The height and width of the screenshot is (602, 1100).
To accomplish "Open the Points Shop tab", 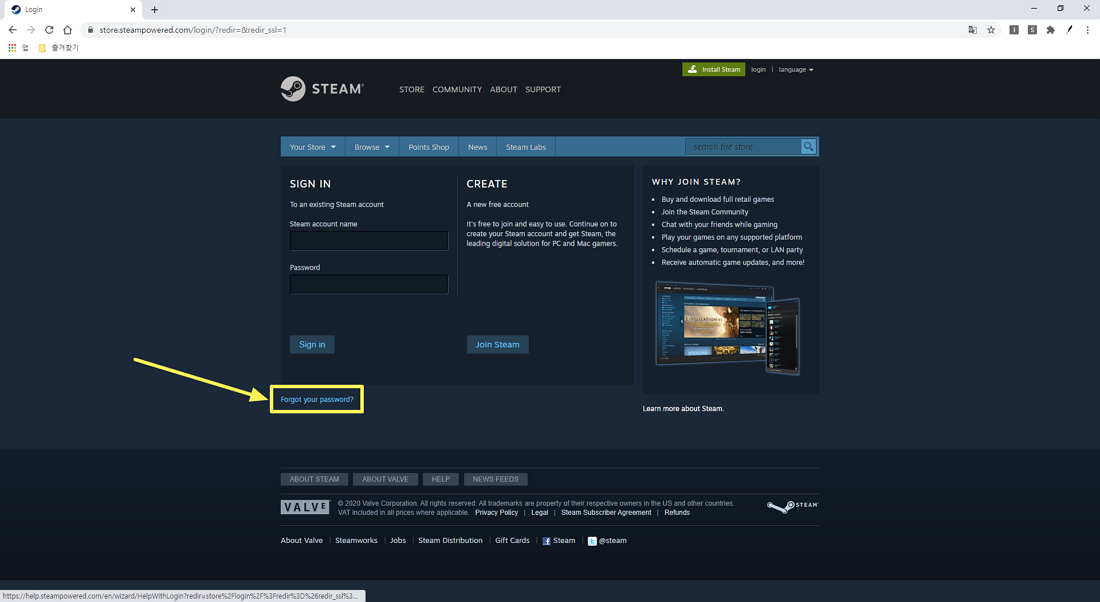I will point(429,147).
